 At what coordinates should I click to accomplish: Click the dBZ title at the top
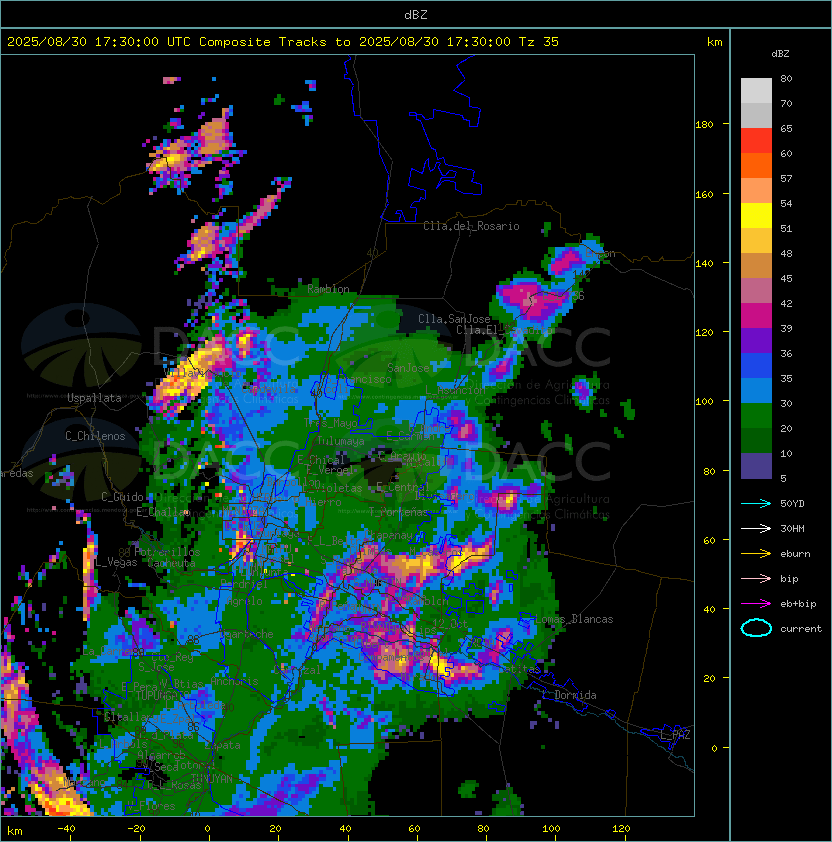416,14
